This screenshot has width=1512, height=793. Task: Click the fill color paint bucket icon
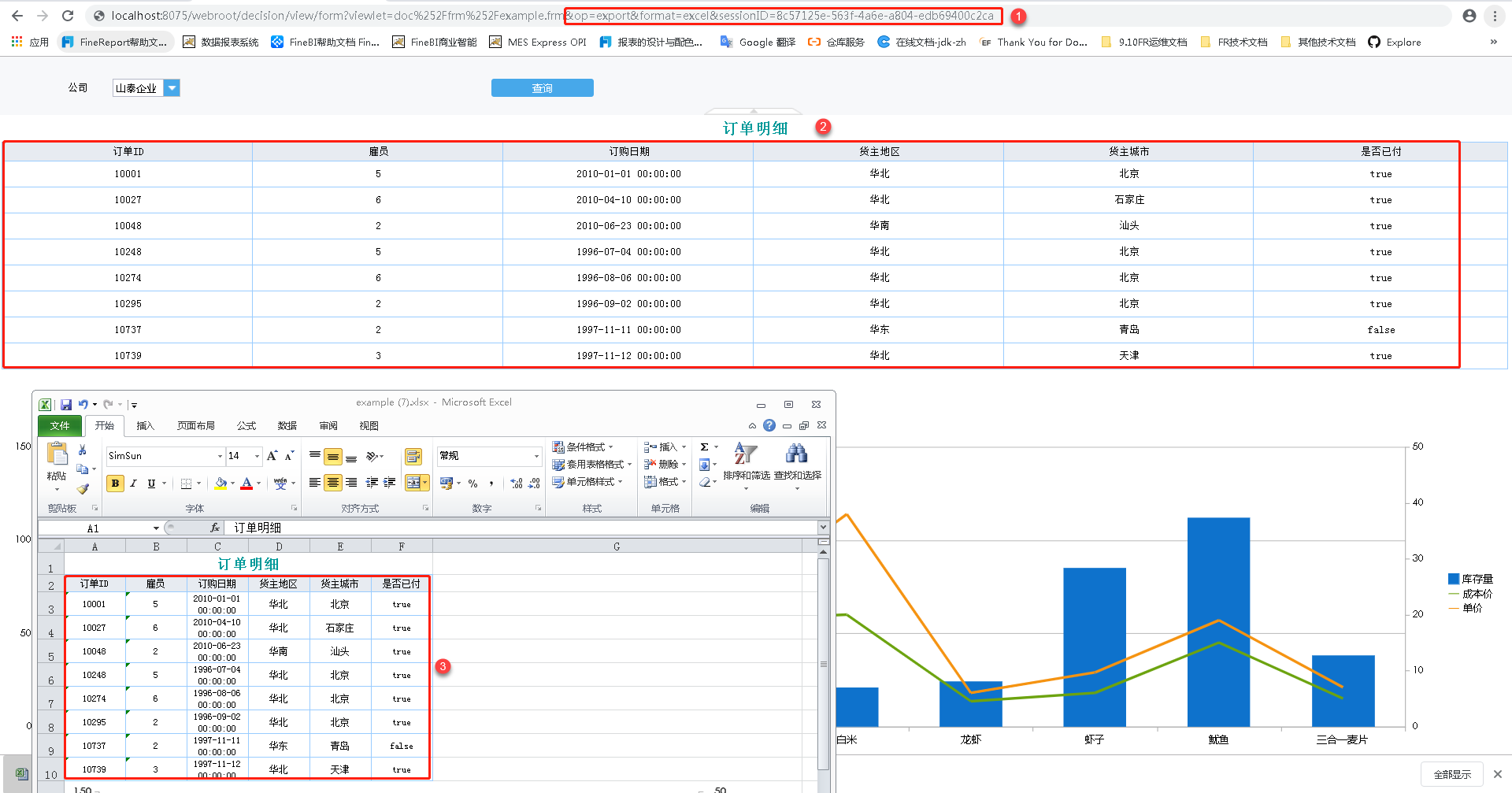[x=220, y=484]
